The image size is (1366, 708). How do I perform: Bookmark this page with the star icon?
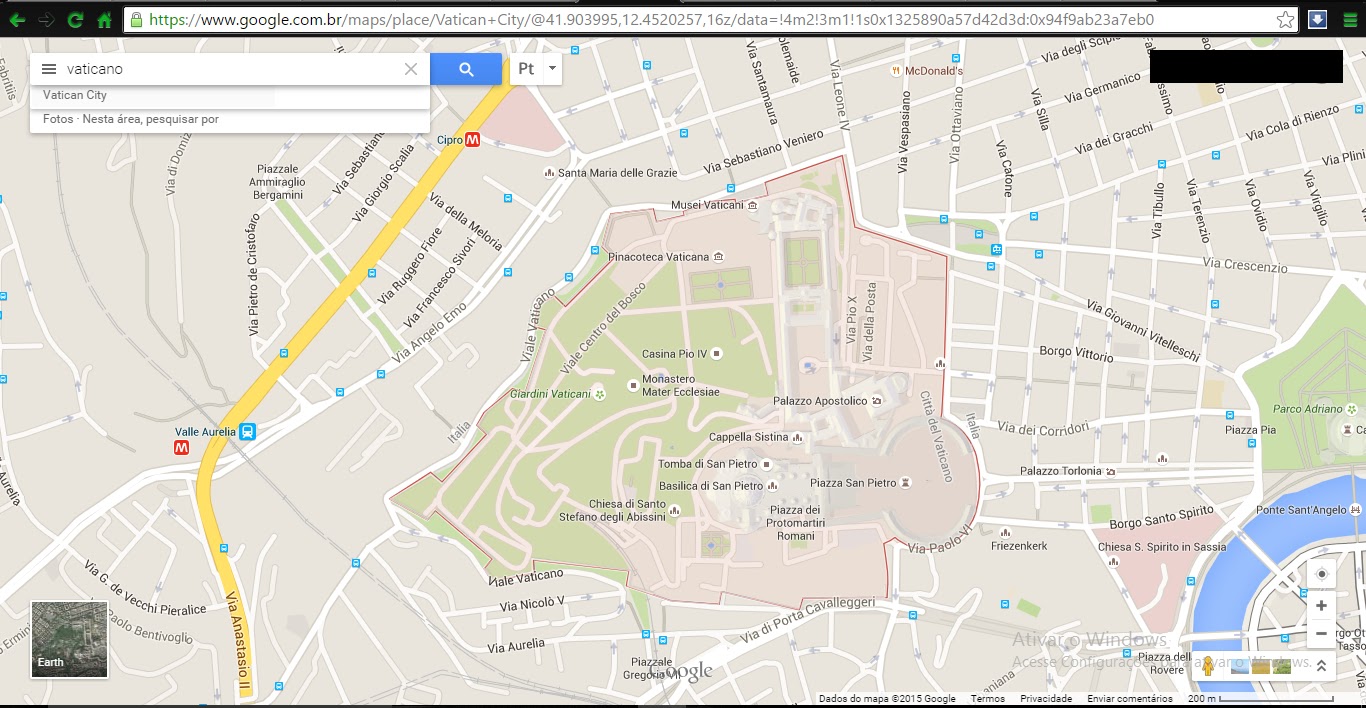point(1286,19)
